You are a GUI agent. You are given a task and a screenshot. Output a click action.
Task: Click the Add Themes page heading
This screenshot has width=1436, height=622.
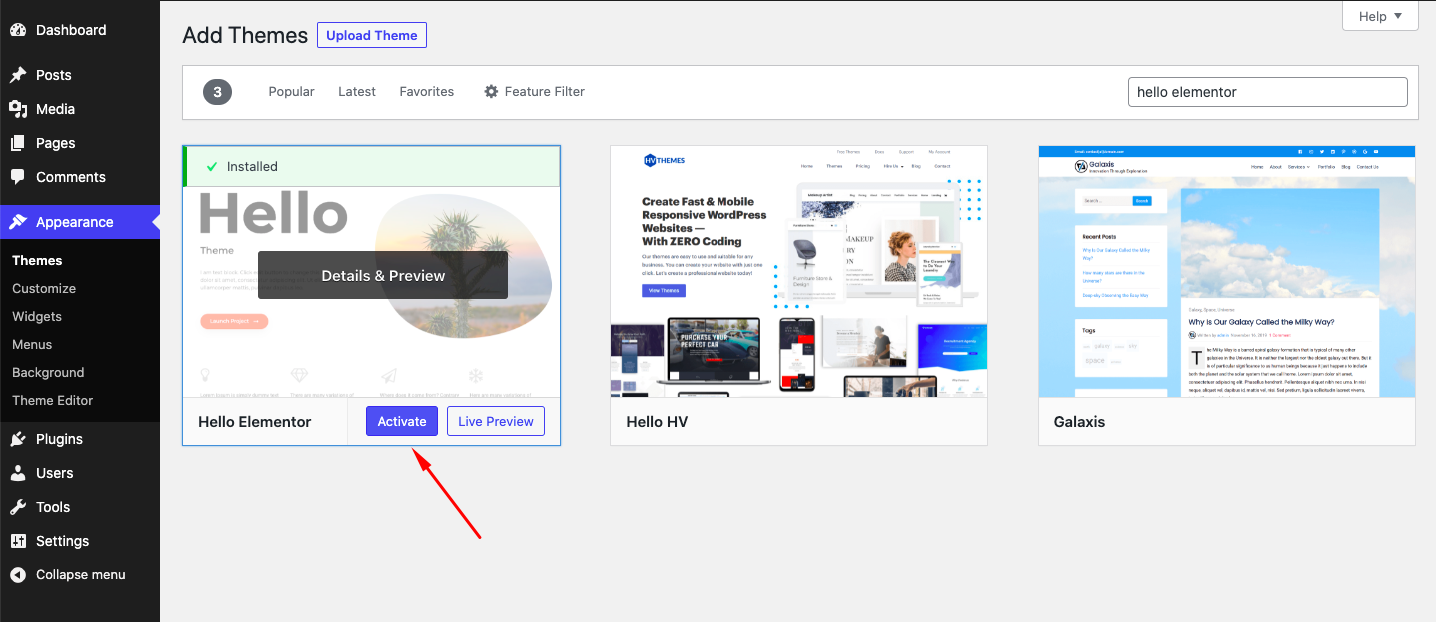coord(245,35)
